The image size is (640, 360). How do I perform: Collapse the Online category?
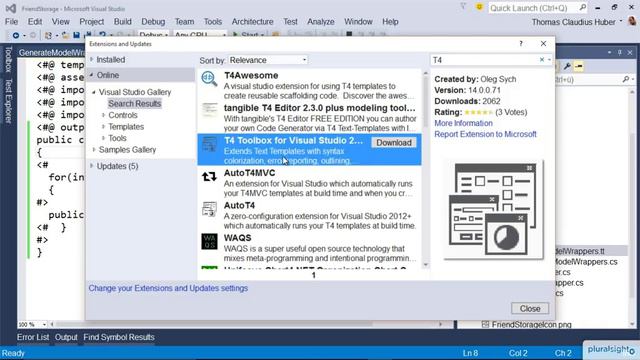(92, 75)
